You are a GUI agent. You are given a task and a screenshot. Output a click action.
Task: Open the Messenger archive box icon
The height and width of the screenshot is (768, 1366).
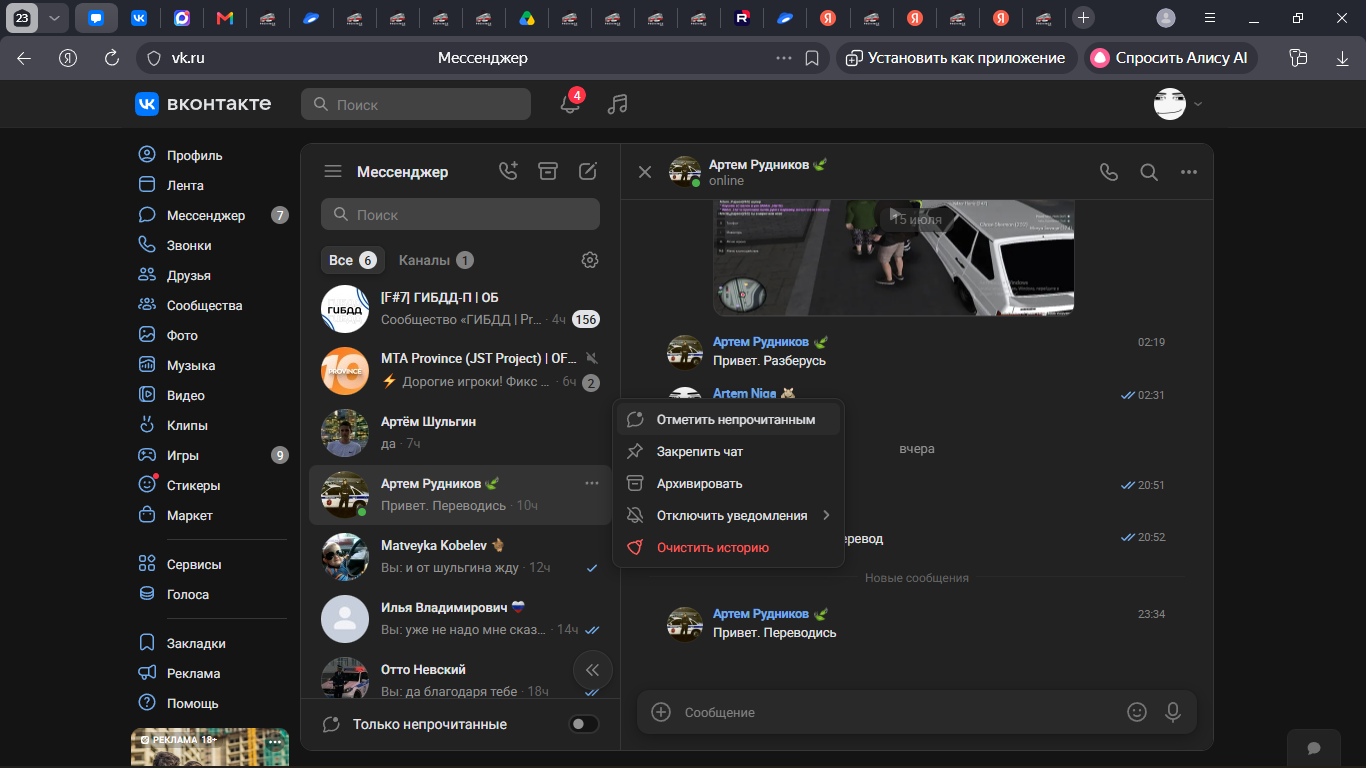[548, 171]
